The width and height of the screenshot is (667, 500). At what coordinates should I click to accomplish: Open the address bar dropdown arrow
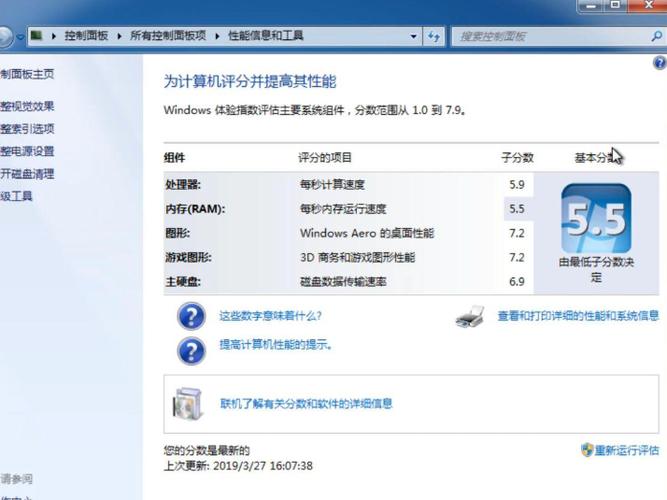(x=413, y=37)
